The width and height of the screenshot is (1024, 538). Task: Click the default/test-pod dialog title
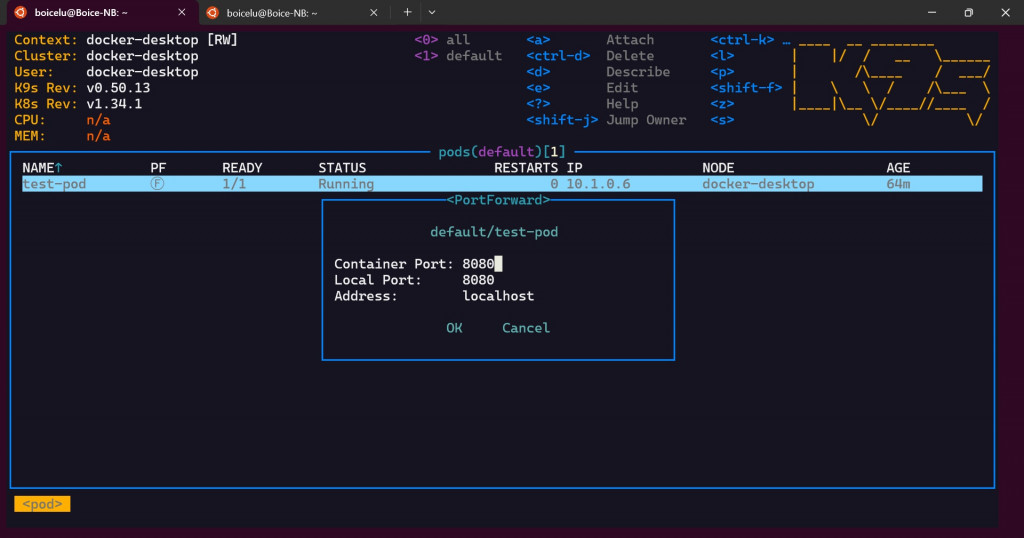494,232
